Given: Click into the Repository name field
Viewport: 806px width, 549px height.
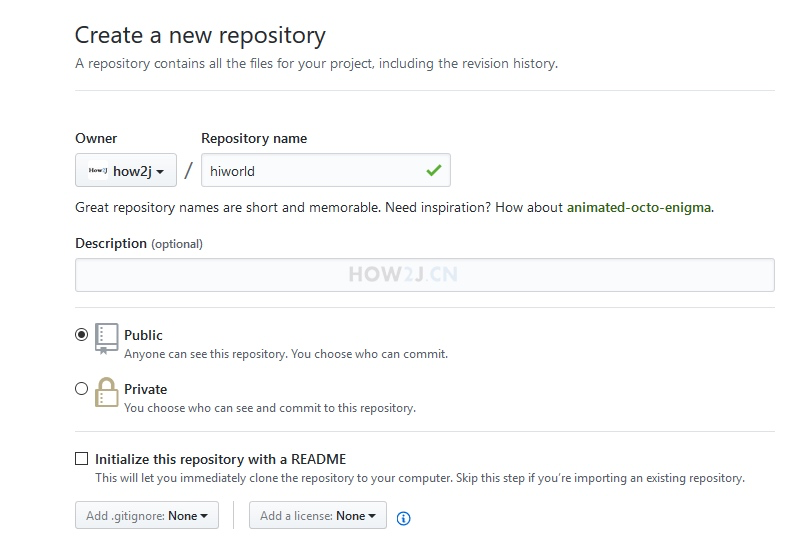Looking at the screenshot, I should pyautogui.click(x=326, y=170).
